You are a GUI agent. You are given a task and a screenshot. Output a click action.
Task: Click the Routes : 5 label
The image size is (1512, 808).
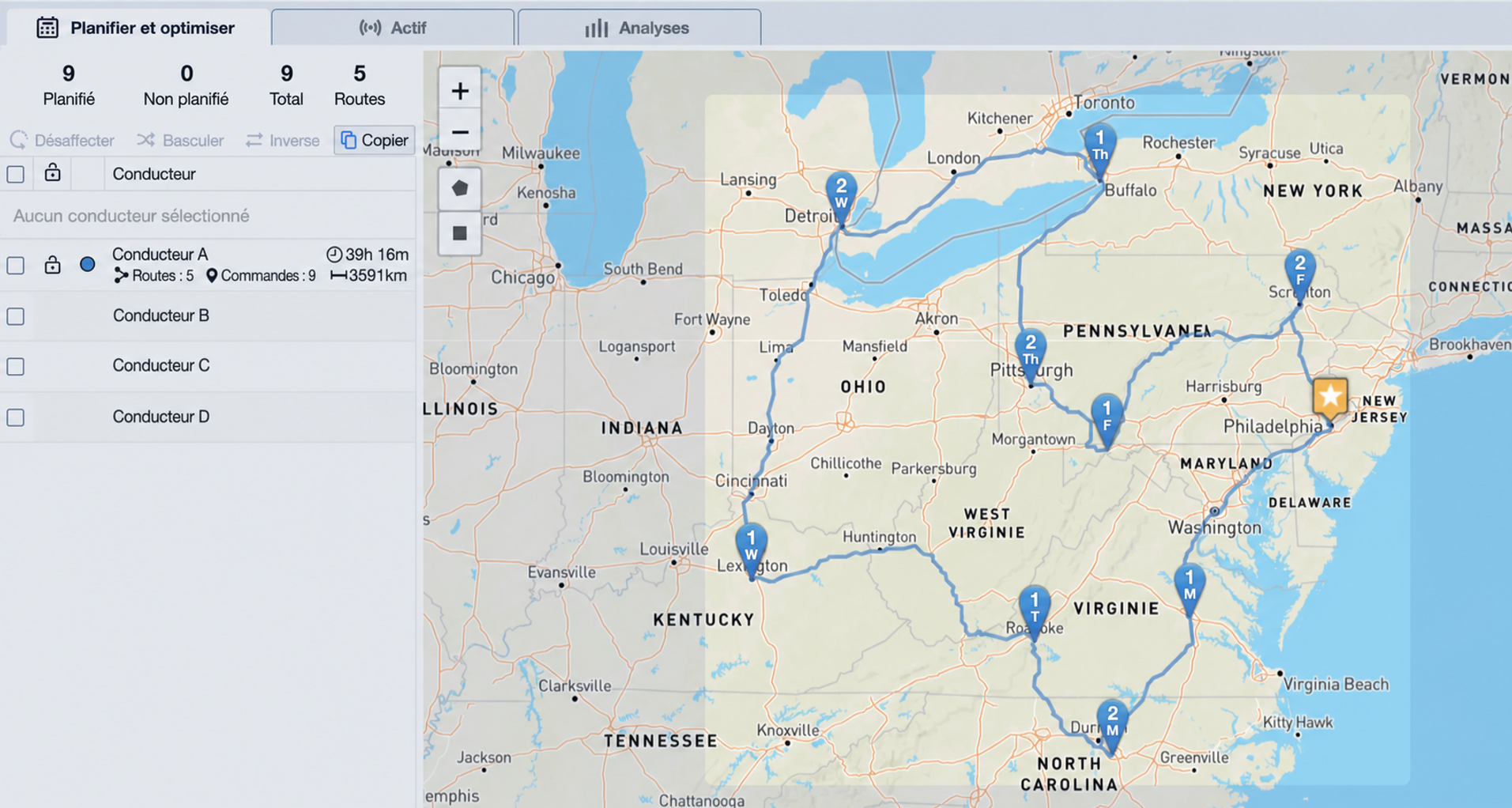(154, 275)
